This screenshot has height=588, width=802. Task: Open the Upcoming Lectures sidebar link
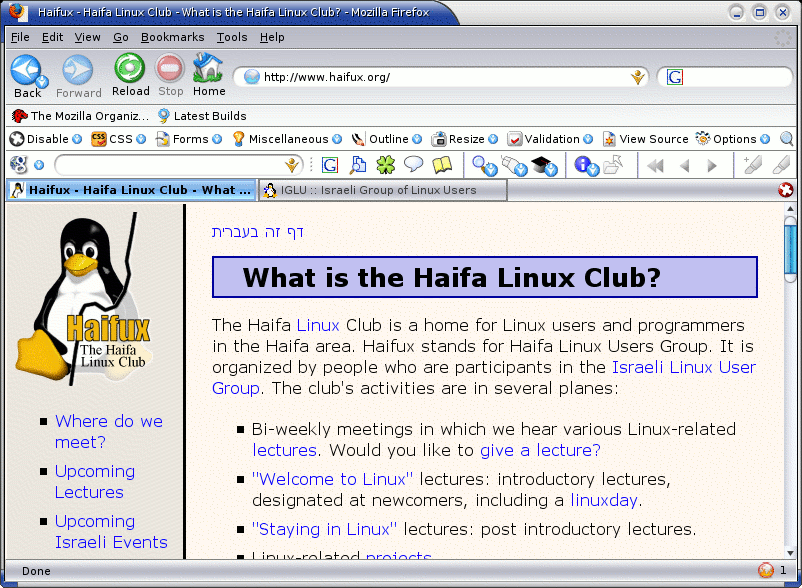click(x=95, y=482)
